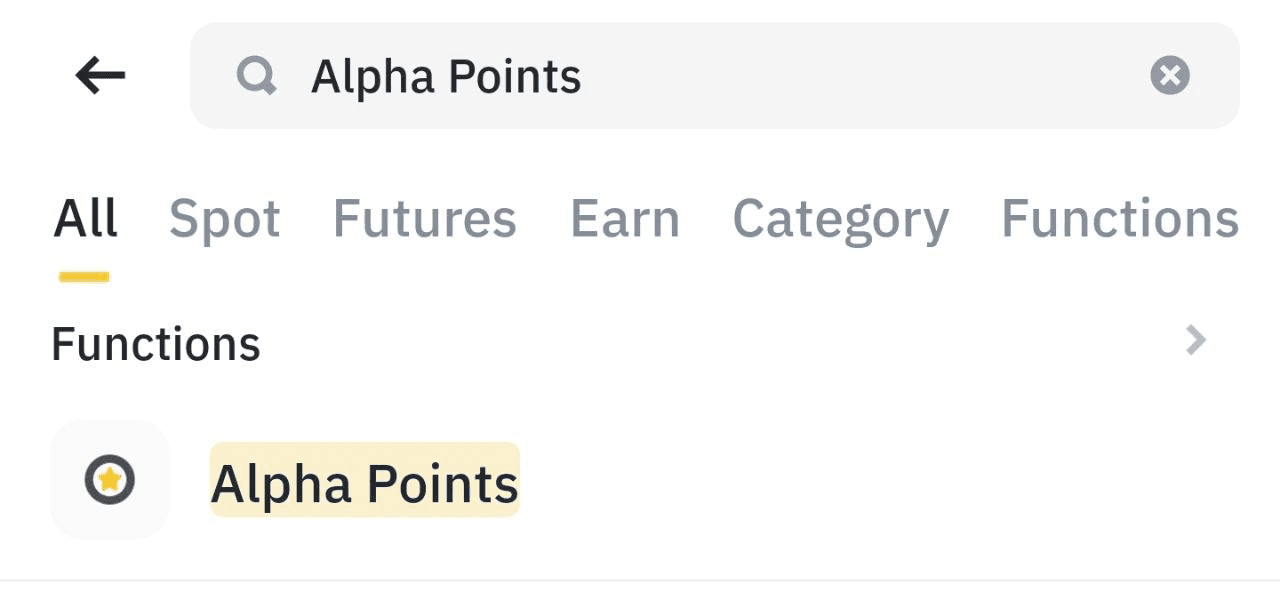1280x596 pixels.
Task: Click the yellow underline indicator beneath All
Action: click(x=84, y=277)
